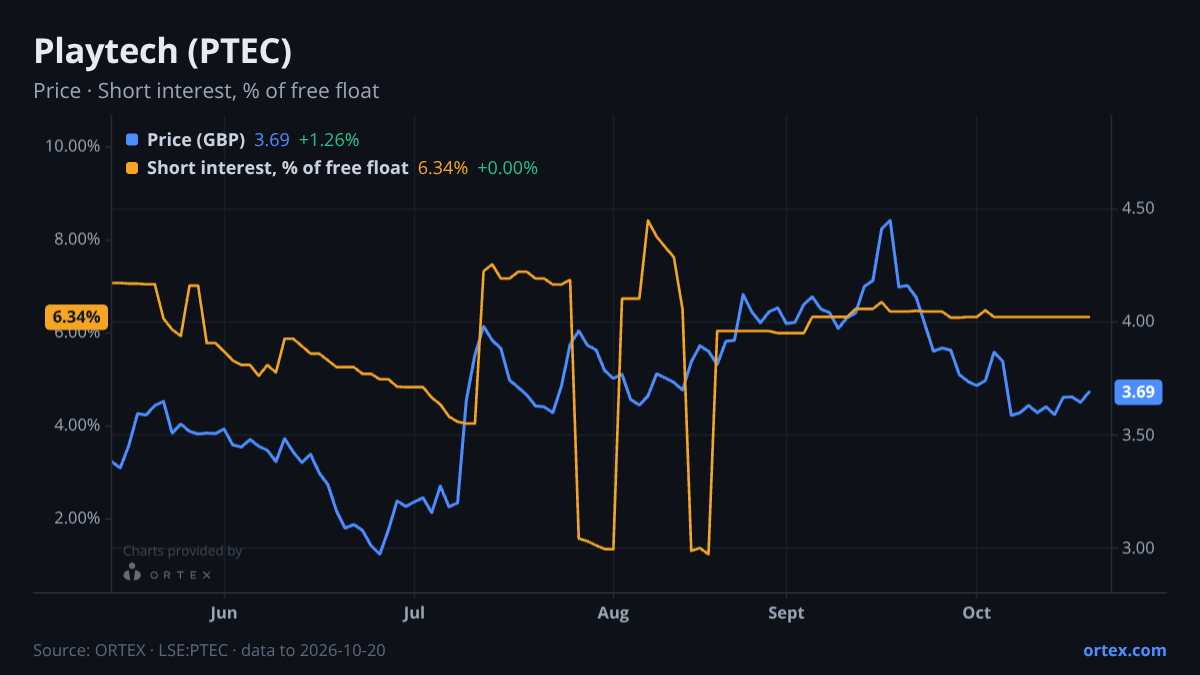Click the blue 3.69 axis badge
Screen dimensions: 1200x675
coord(1139,392)
